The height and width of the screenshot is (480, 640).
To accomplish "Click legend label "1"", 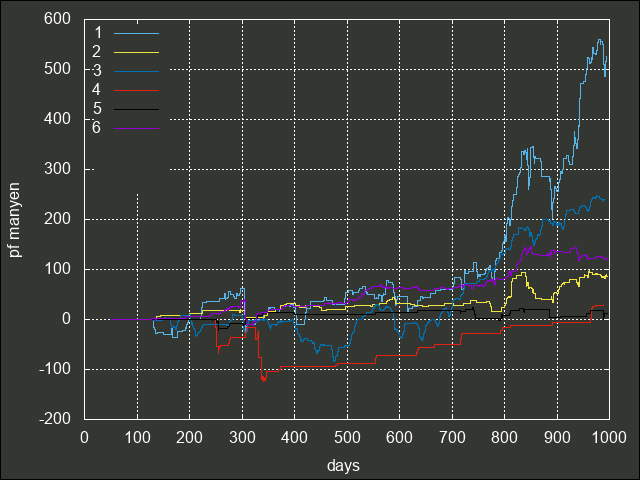I will (98, 33).
